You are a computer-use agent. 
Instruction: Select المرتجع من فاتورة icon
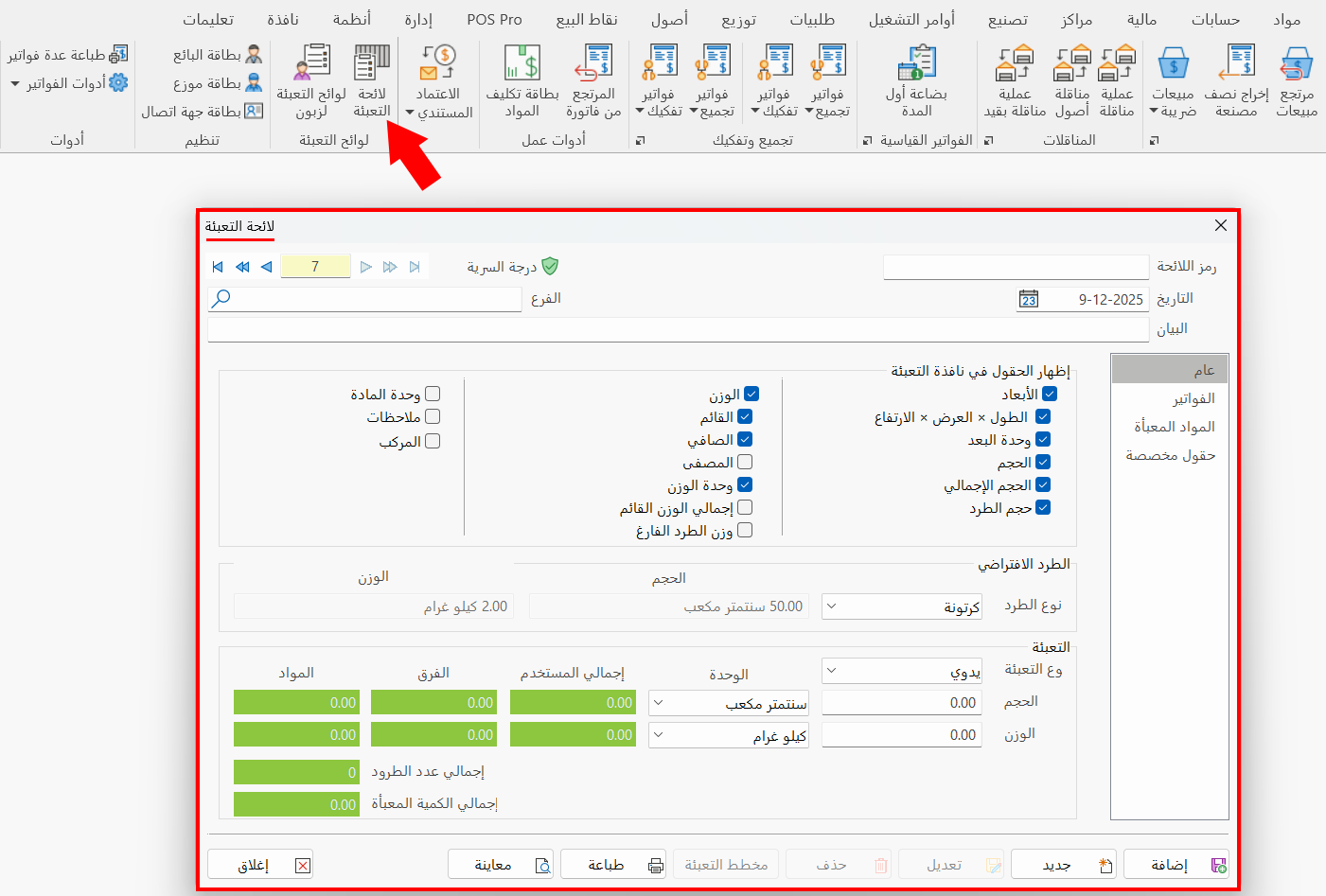(593, 80)
